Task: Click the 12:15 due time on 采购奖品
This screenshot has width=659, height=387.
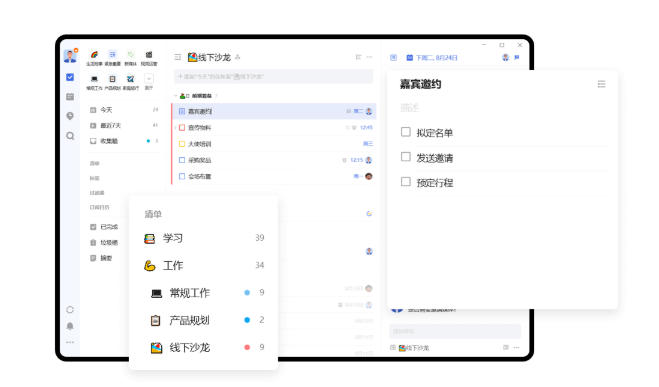Action: click(356, 160)
